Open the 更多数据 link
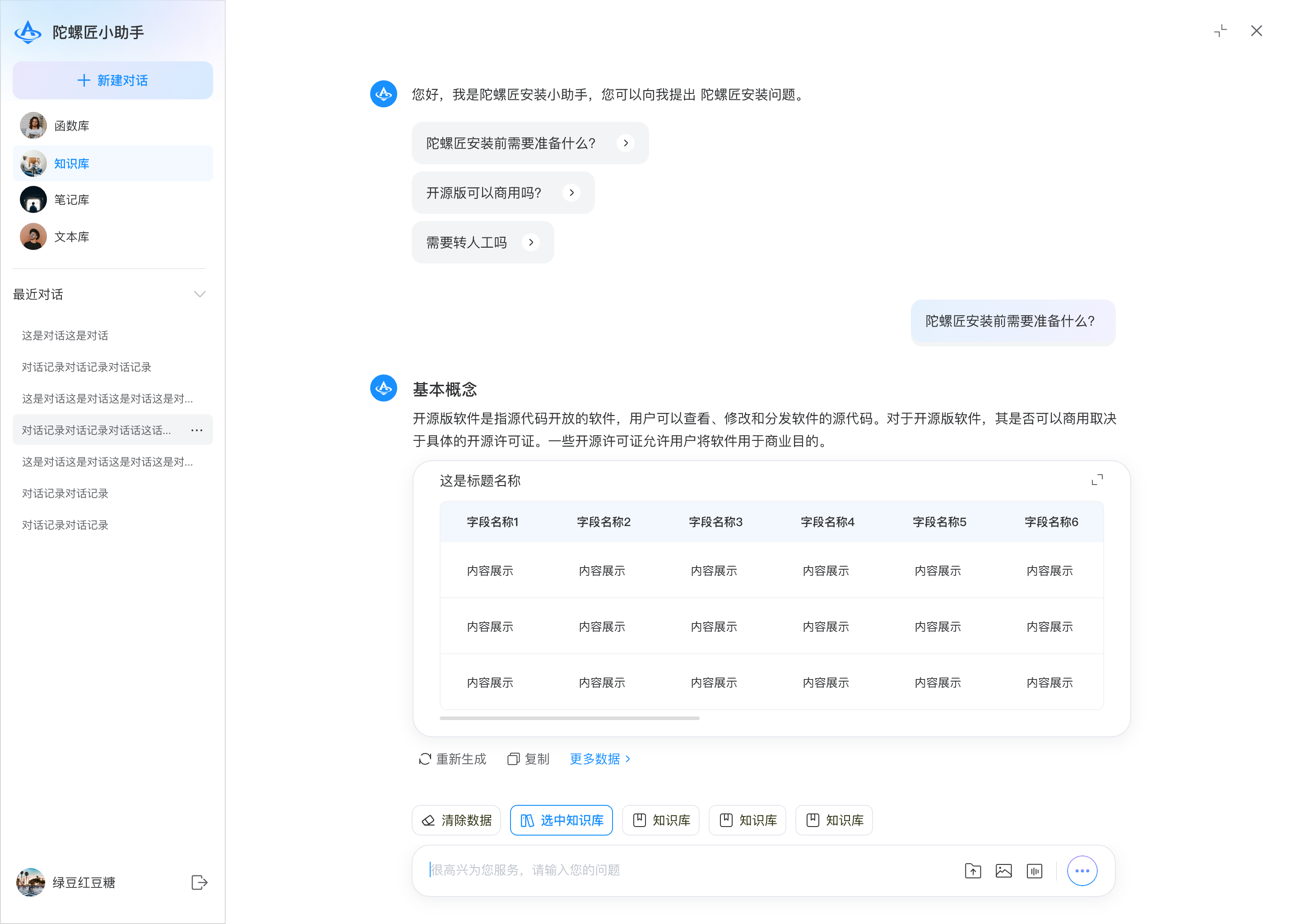This screenshot has height=924, width=1300. 600,759
